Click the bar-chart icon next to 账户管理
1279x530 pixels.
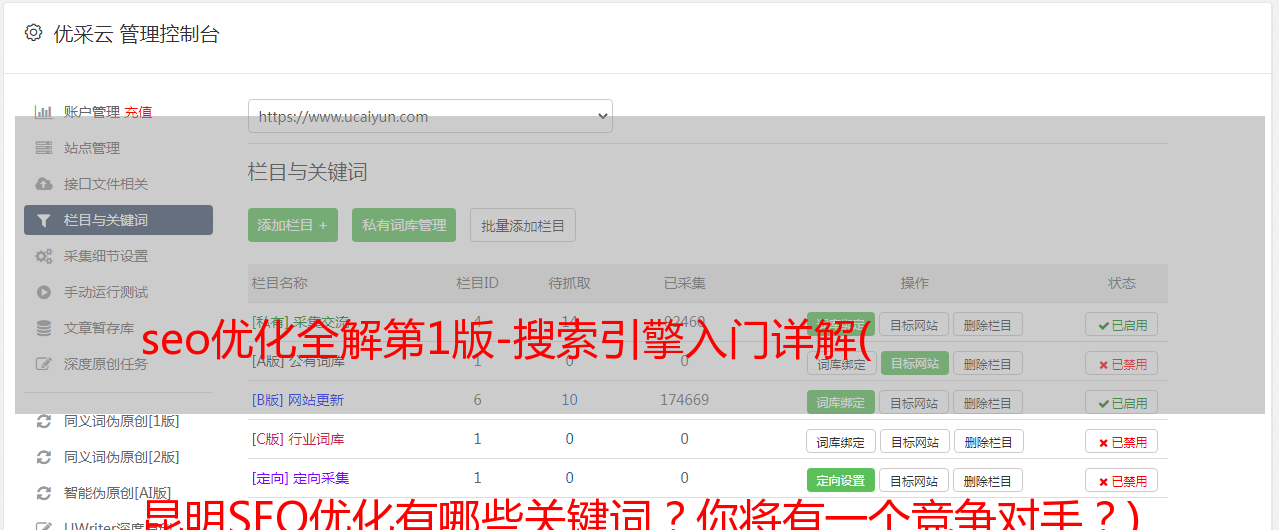click(x=43, y=112)
